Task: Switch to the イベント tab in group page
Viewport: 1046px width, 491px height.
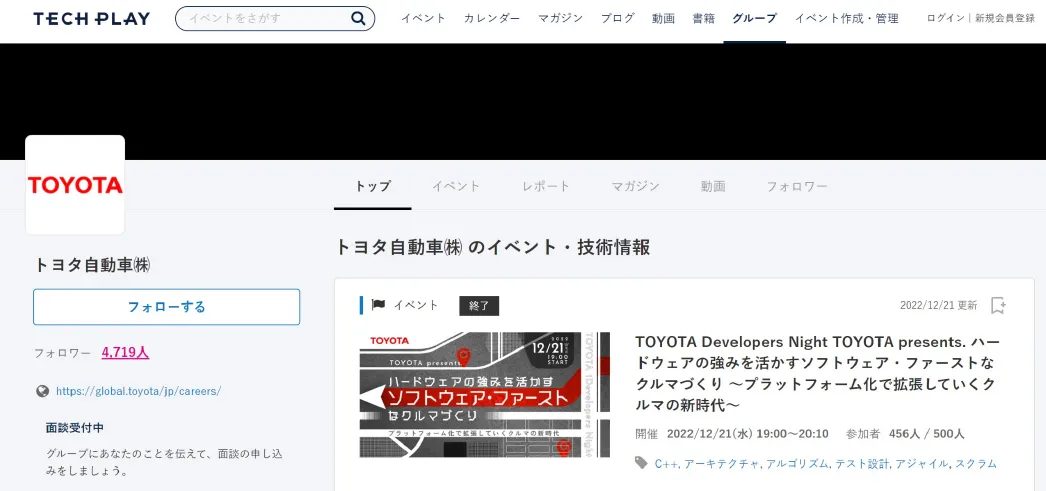Action: tap(456, 187)
